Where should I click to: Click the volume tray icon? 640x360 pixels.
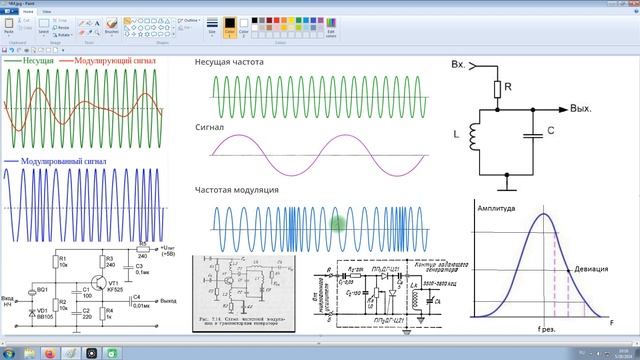coord(598,353)
